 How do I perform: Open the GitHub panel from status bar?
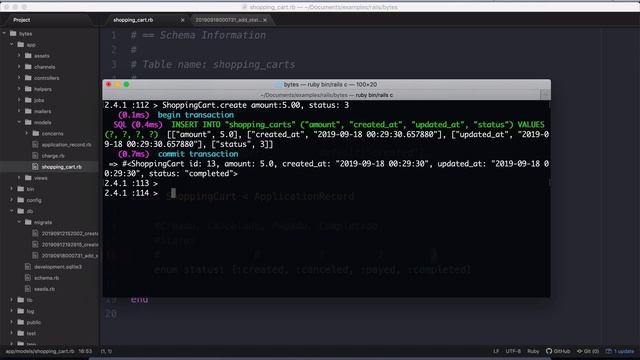[x=558, y=351]
